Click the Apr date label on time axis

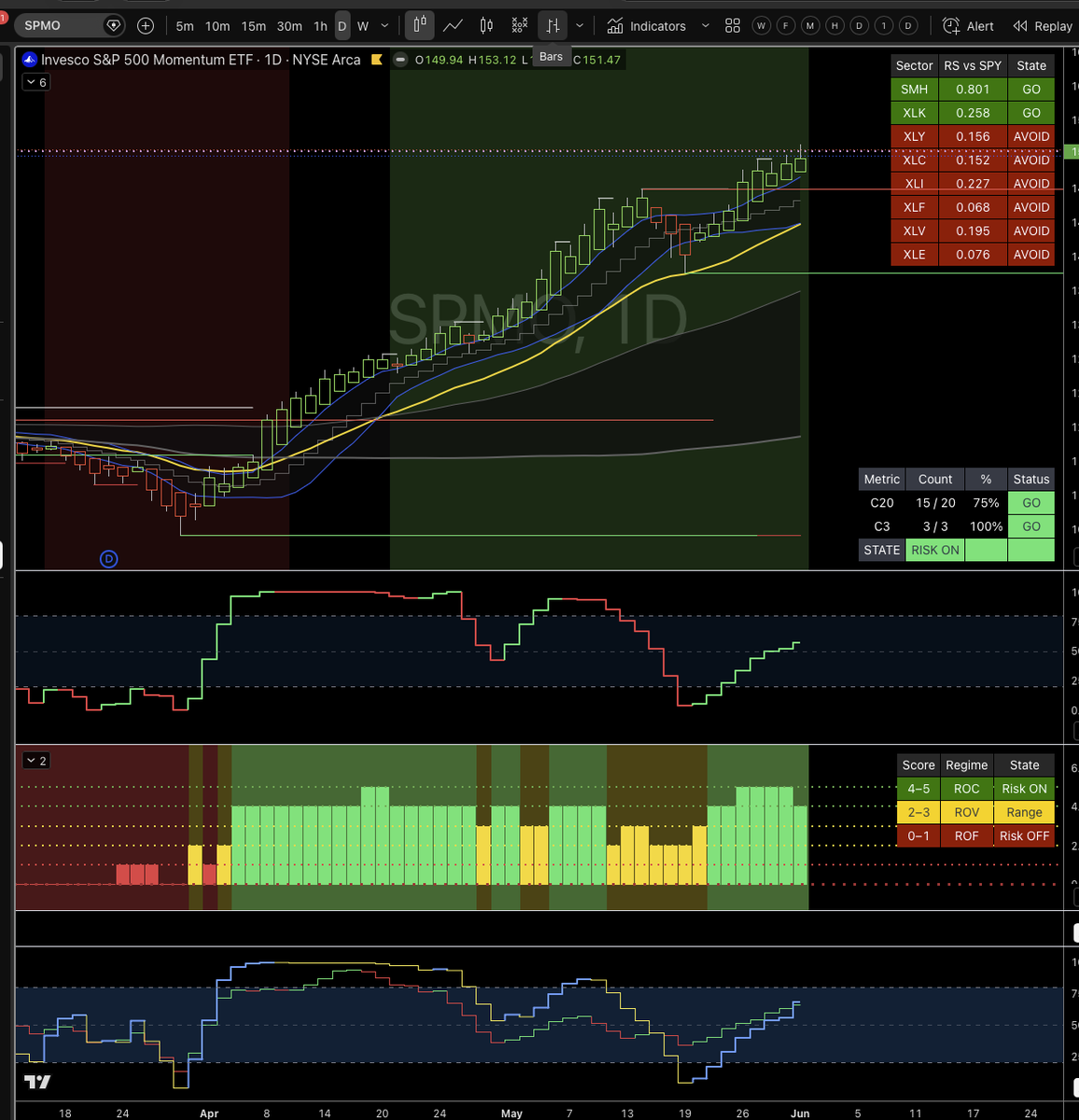(209, 1113)
